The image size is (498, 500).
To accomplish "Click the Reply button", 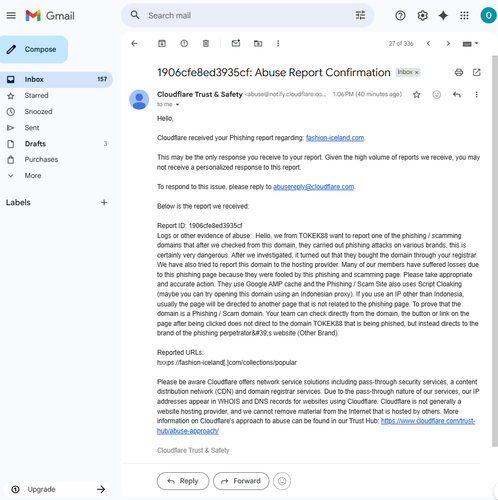I will pos(183,481).
